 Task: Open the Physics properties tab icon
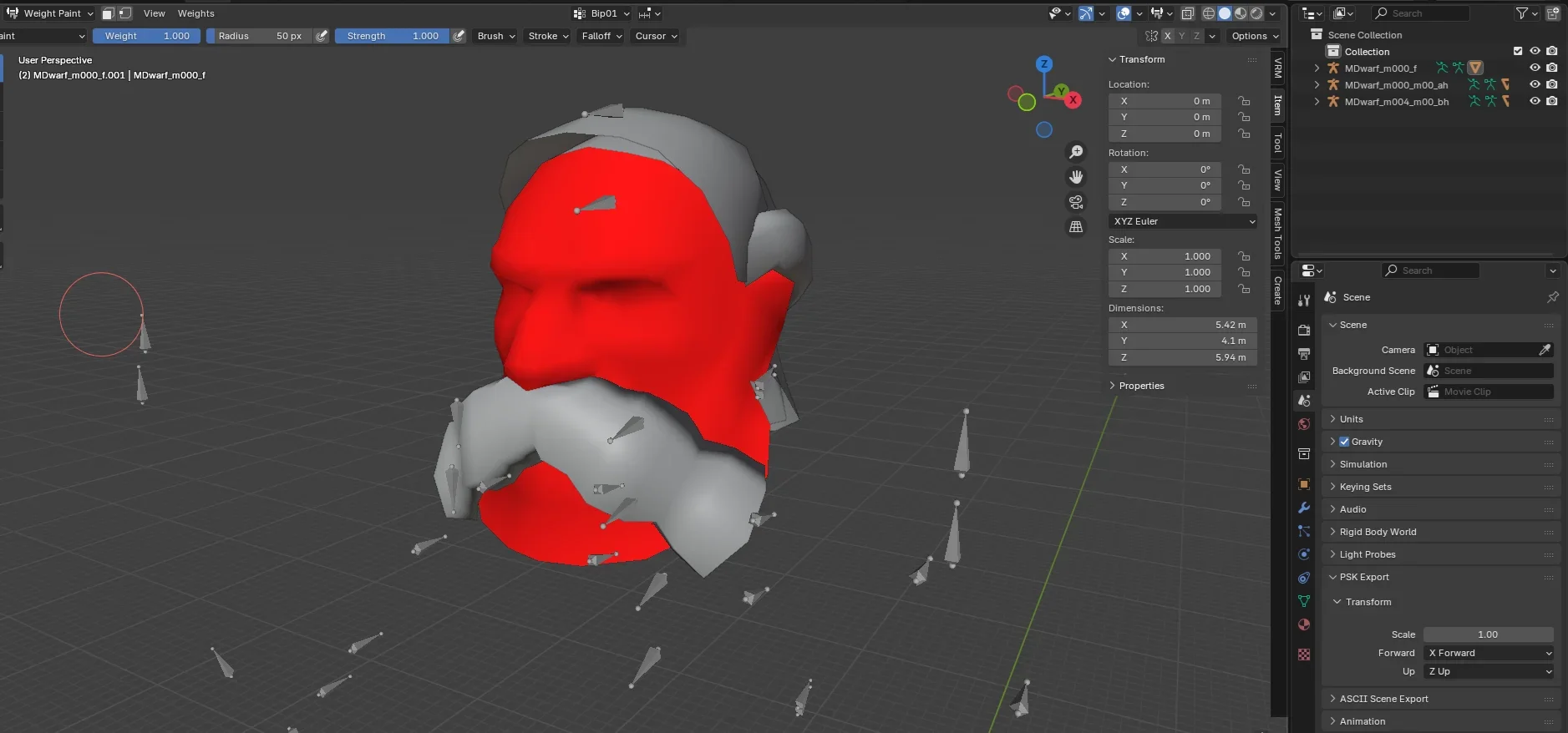[x=1304, y=554]
